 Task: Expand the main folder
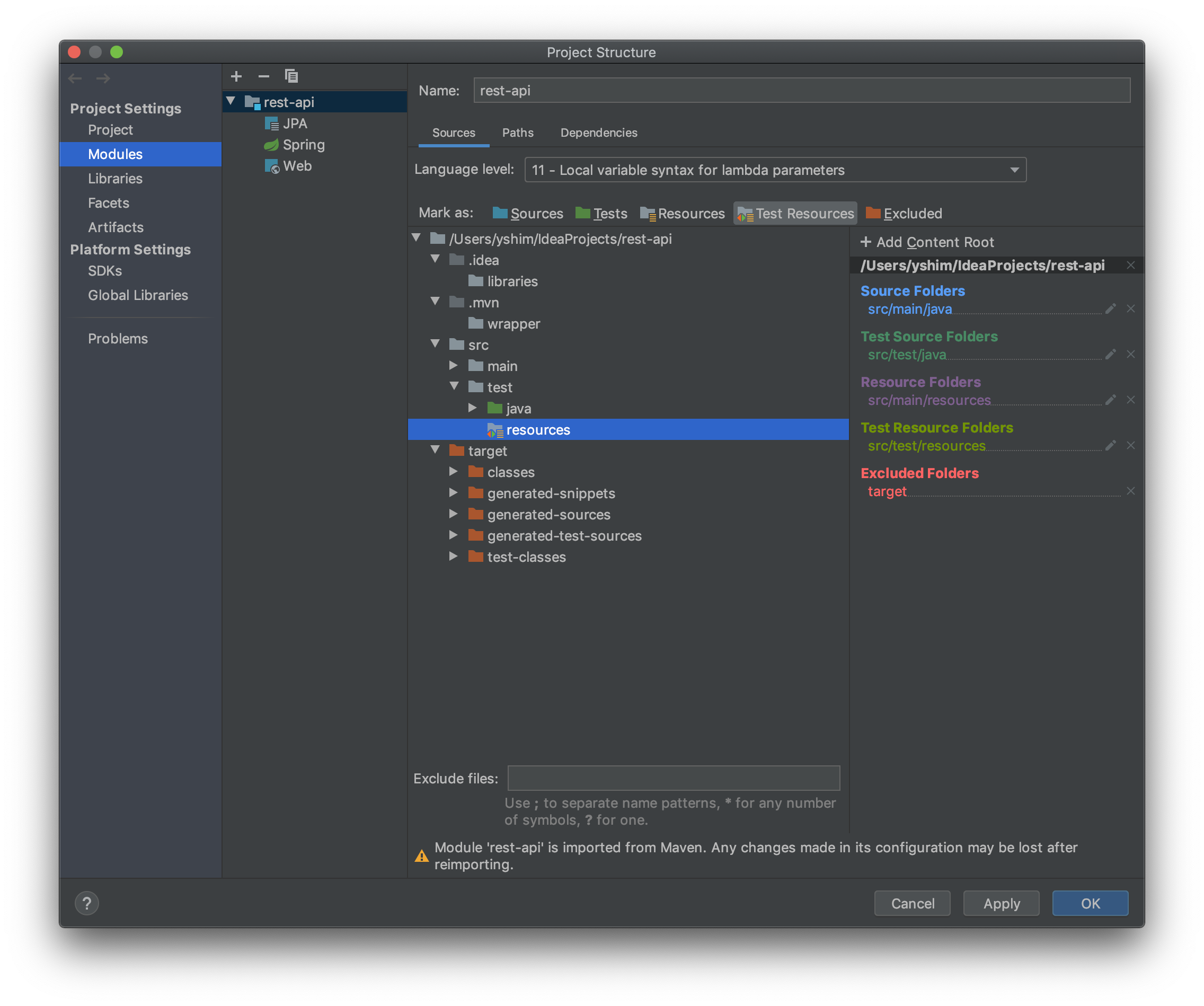tap(454, 365)
